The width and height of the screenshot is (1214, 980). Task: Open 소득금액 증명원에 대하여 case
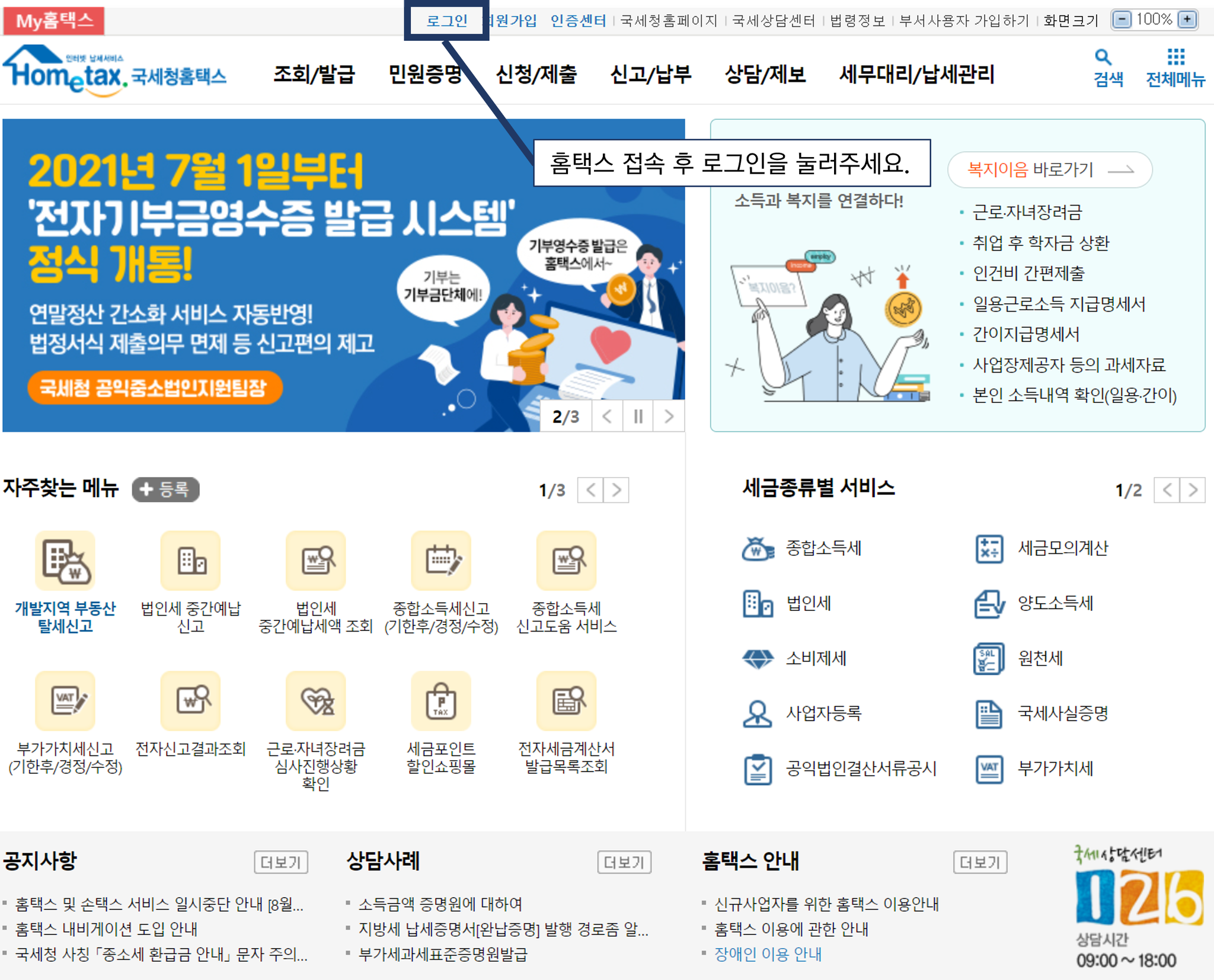tap(440, 904)
